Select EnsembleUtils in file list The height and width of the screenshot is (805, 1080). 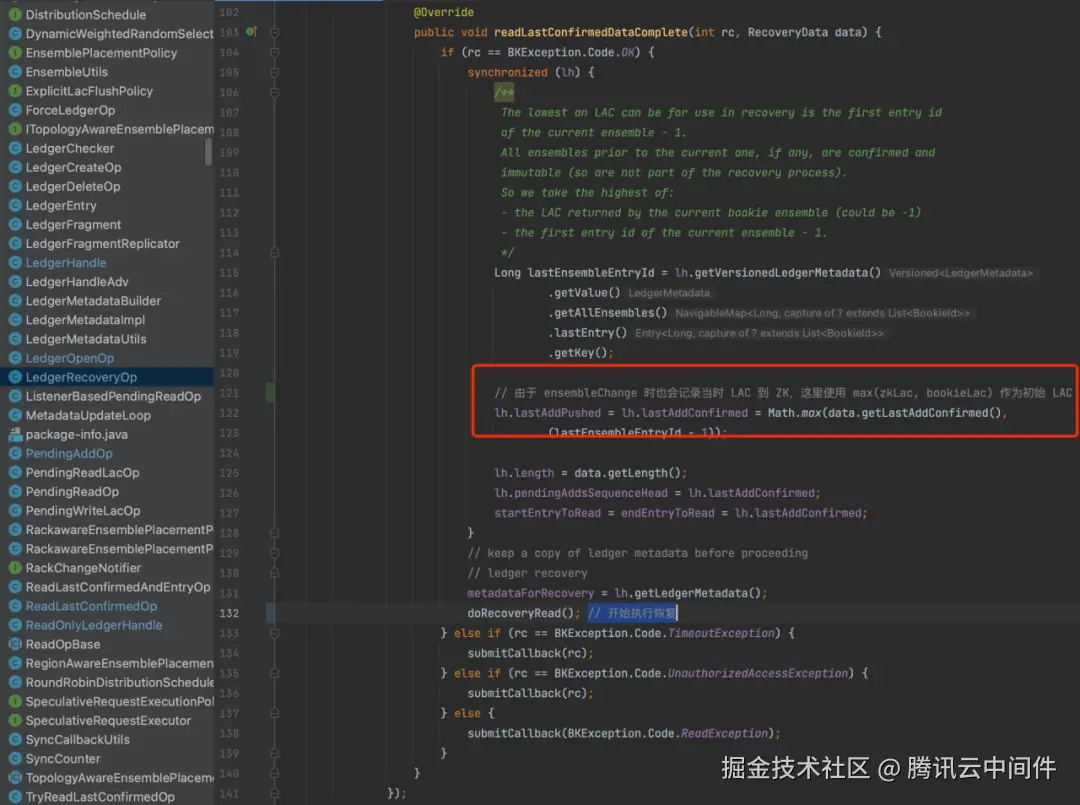[x=67, y=72]
